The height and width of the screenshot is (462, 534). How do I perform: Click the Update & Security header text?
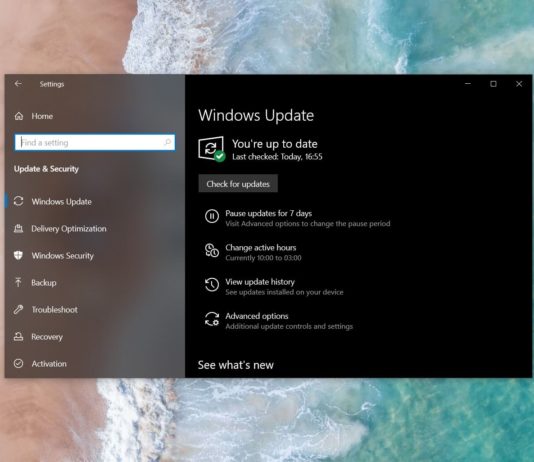(46, 169)
